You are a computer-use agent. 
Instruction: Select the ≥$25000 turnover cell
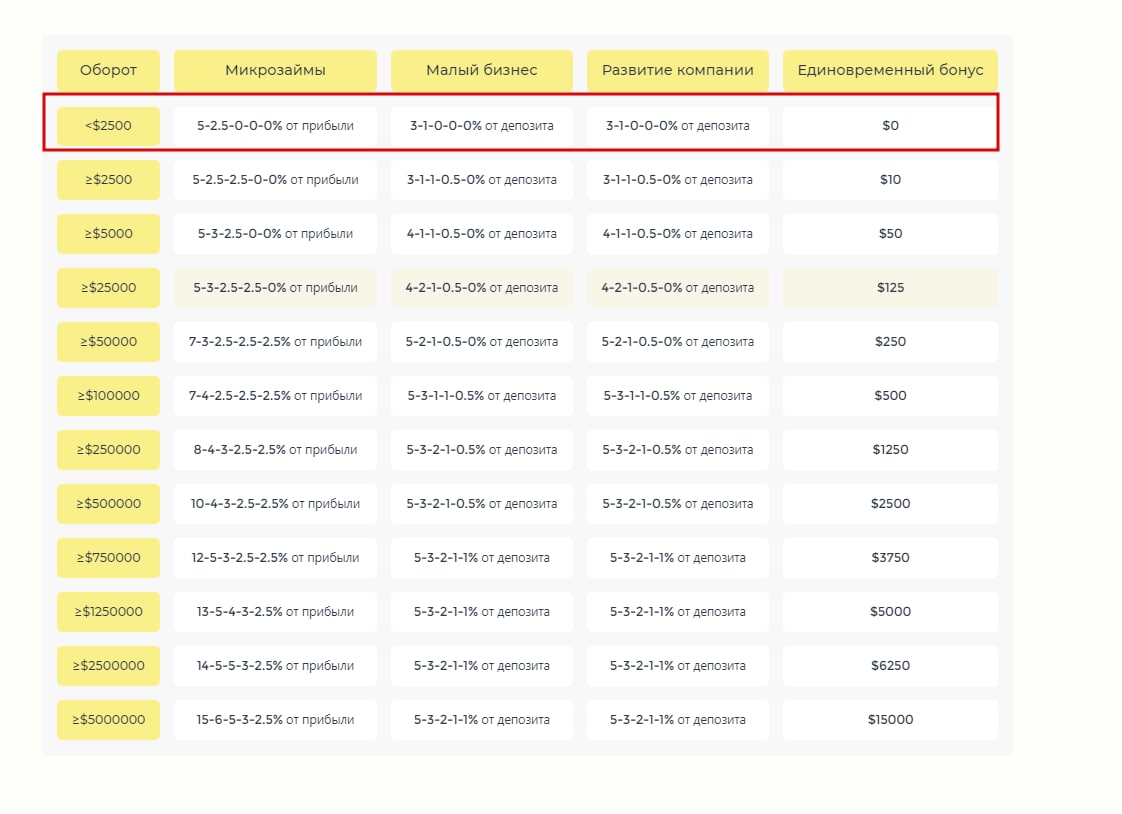[108, 288]
